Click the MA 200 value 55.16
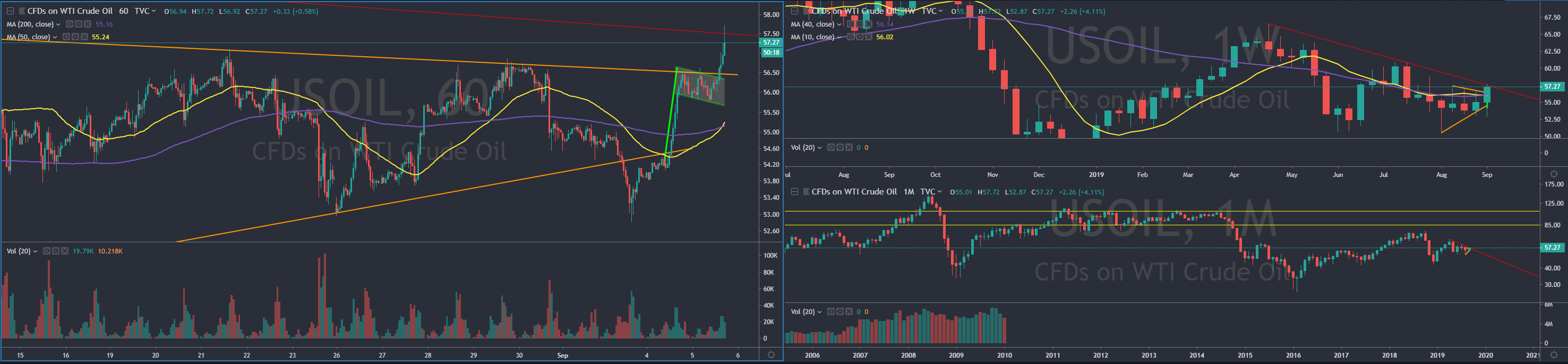The height and width of the screenshot is (364, 1568). [x=104, y=24]
